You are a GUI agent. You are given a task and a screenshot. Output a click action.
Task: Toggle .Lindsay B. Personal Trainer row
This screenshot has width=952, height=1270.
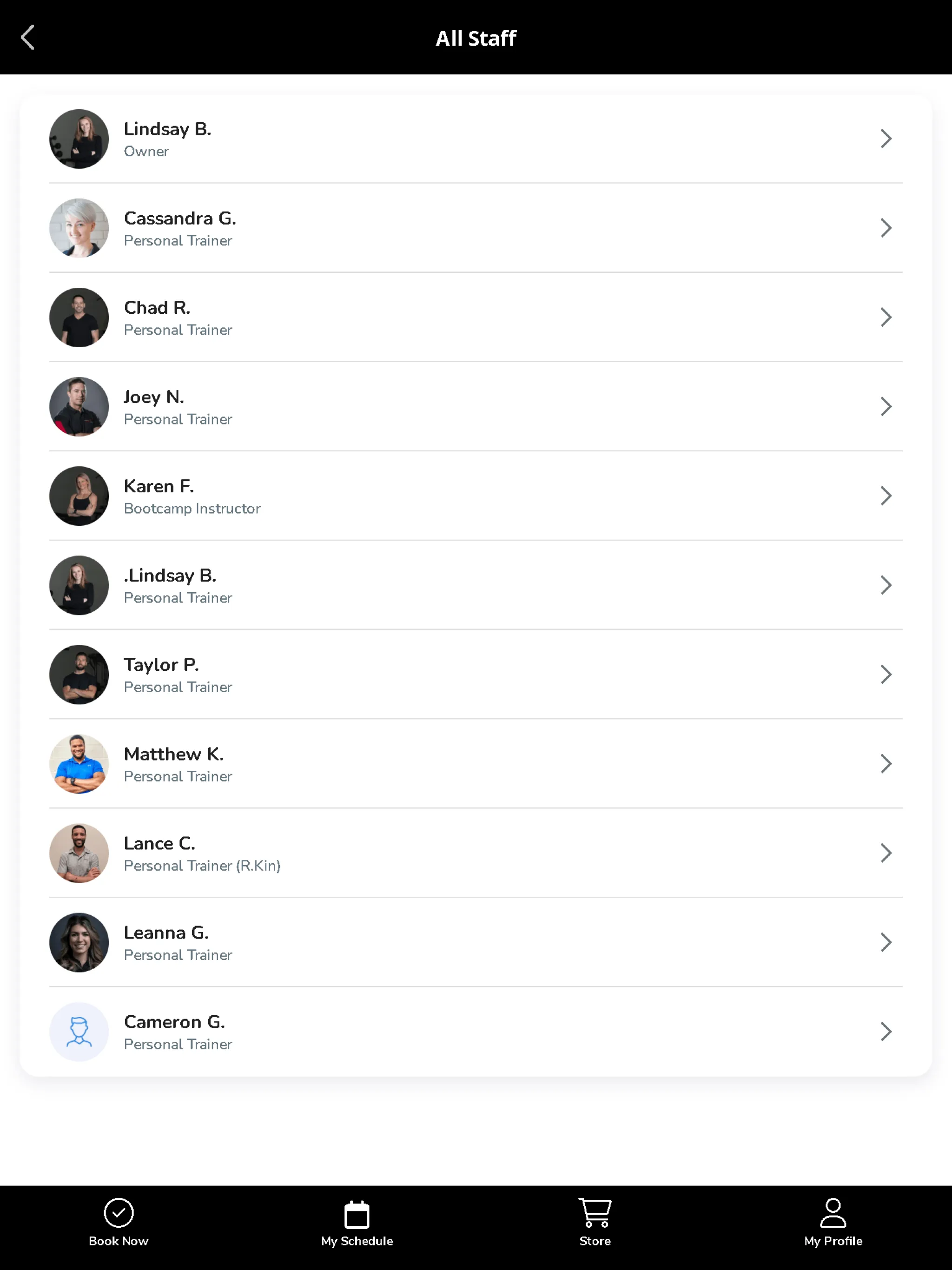click(476, 584)
